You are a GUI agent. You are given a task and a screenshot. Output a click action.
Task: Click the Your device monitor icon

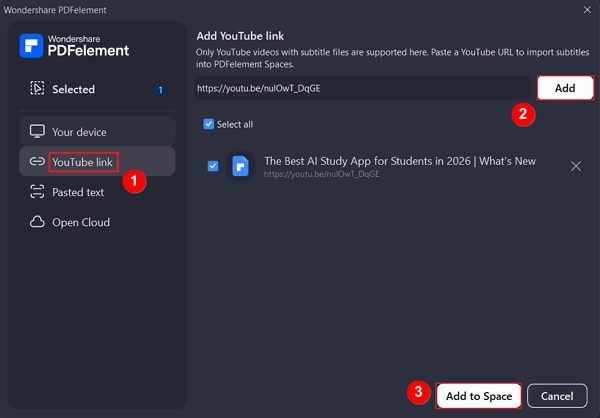click(x=37, y=131)
